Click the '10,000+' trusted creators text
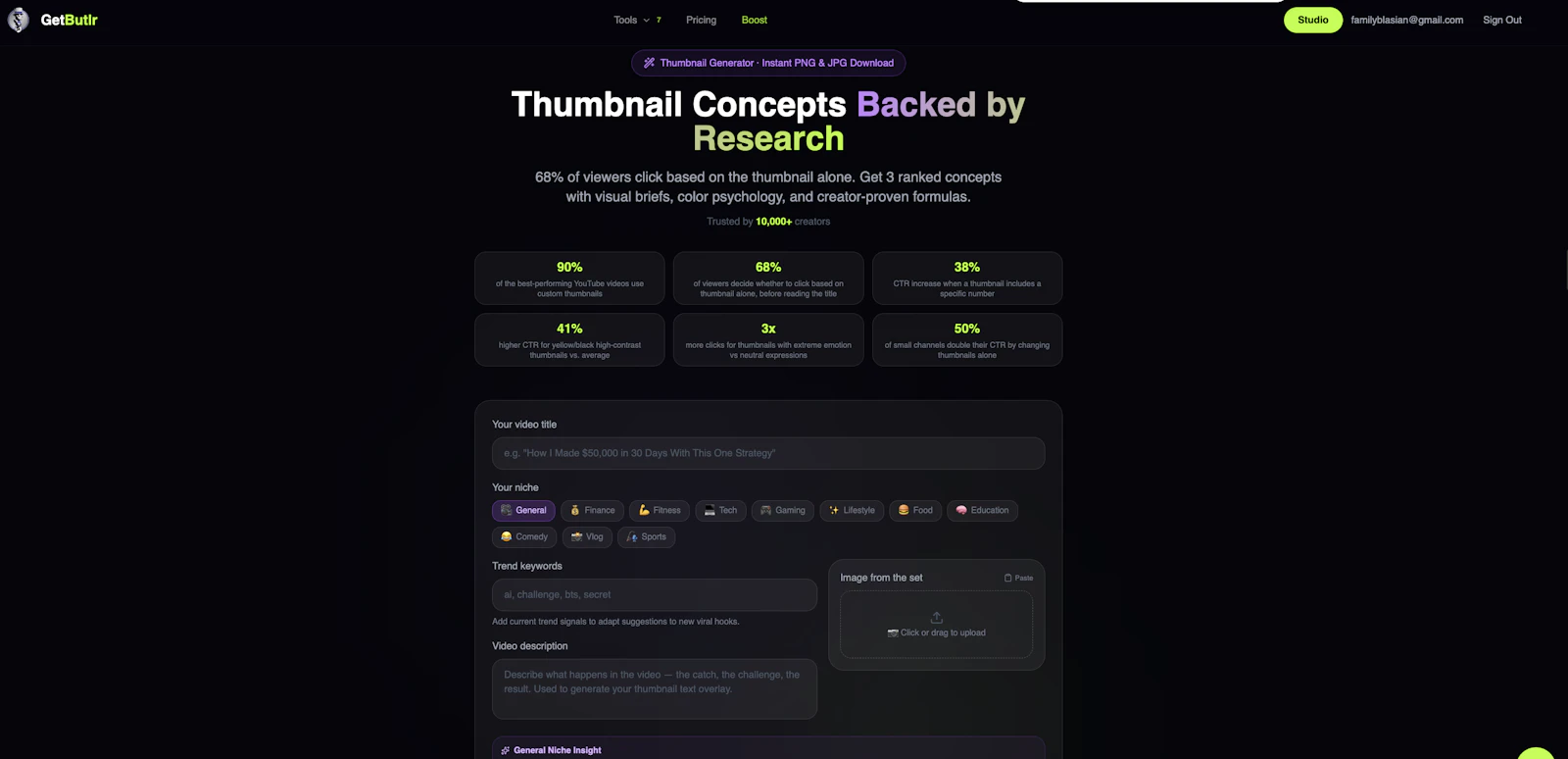This screenshot has width=1568, height=759. point(773,222)
